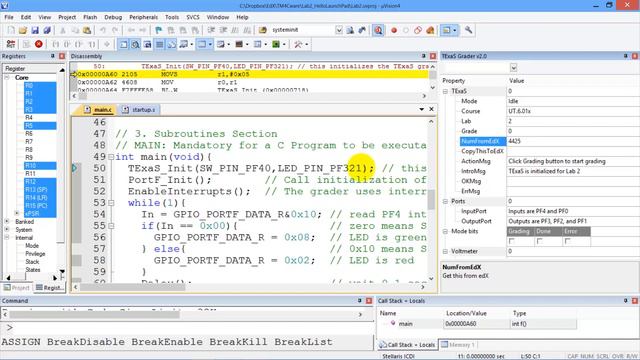
Task: Close the TExaS Grader panel
Action: click(635, 56)
